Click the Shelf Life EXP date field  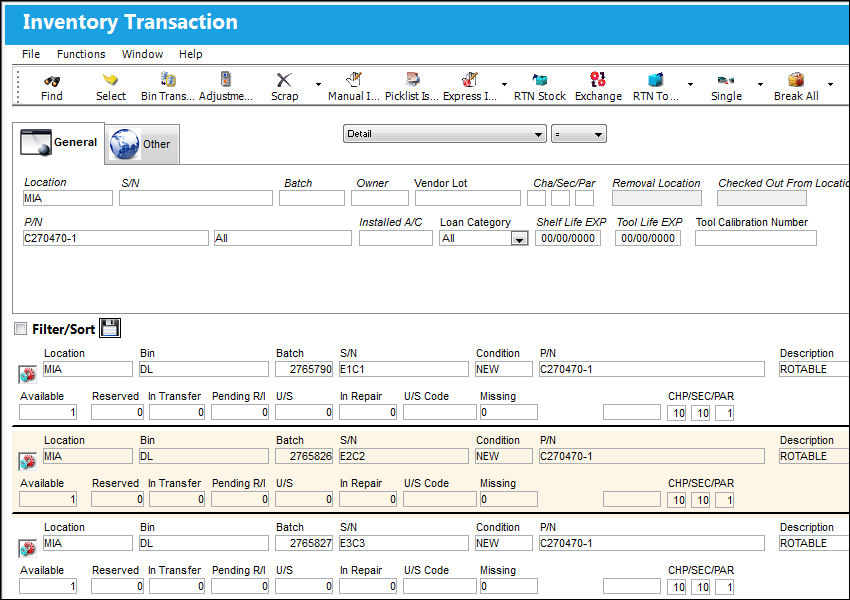click(568, 238)
